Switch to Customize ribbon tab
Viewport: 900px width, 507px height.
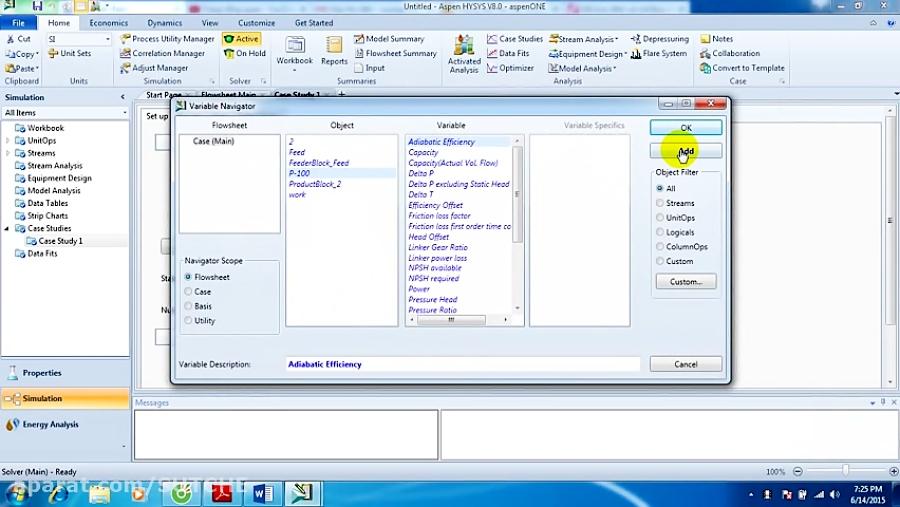point(256,23)
